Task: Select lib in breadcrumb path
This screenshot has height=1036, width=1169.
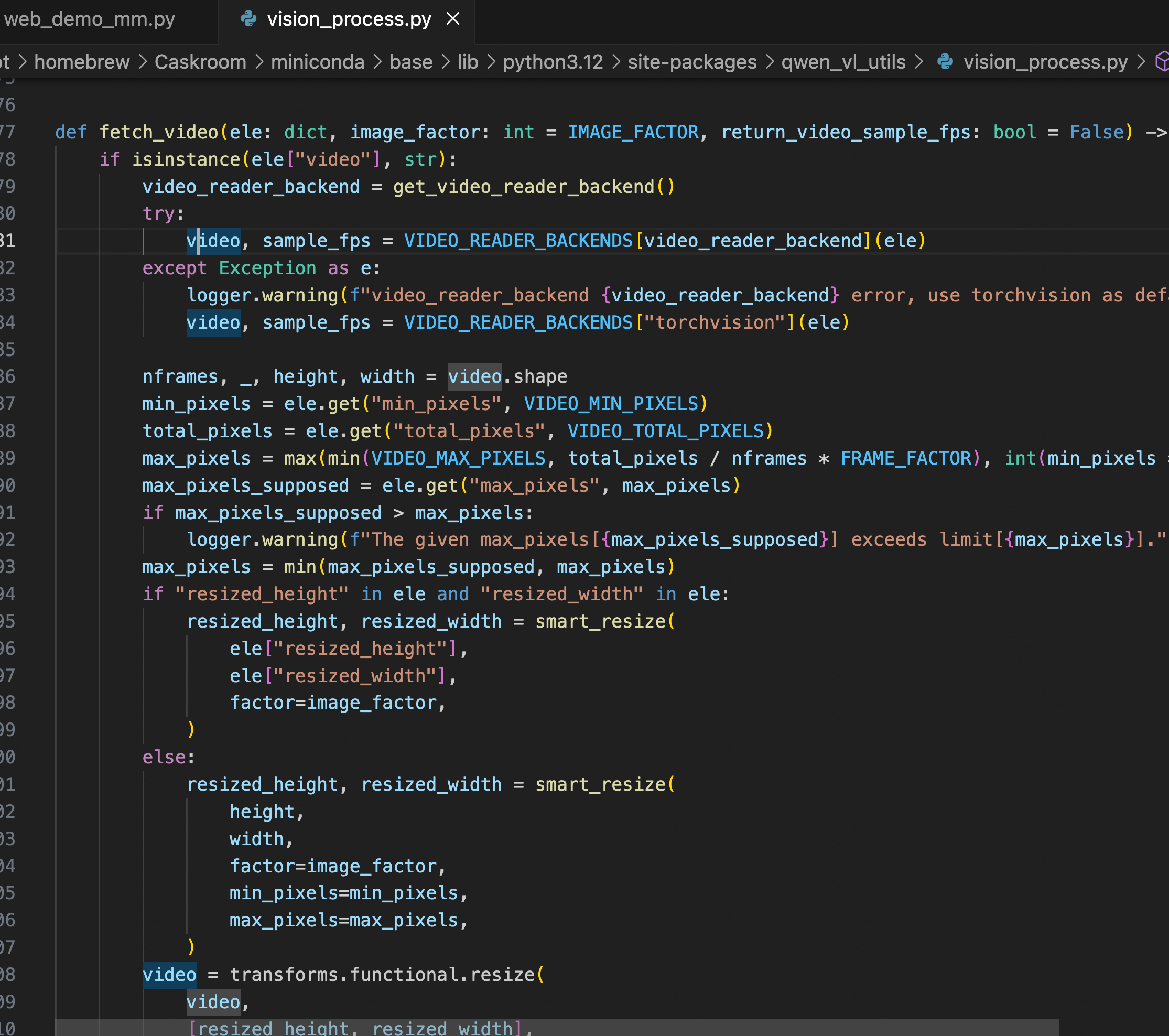Action: (467, 62)
